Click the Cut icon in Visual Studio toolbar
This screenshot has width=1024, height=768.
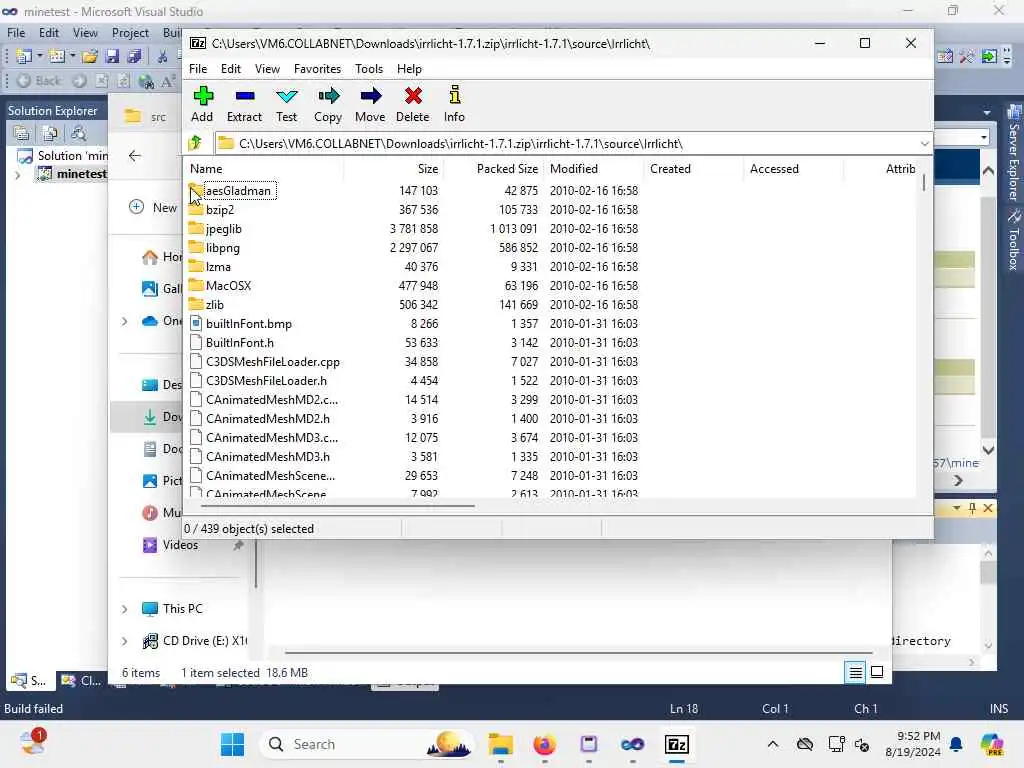point(162,56)
